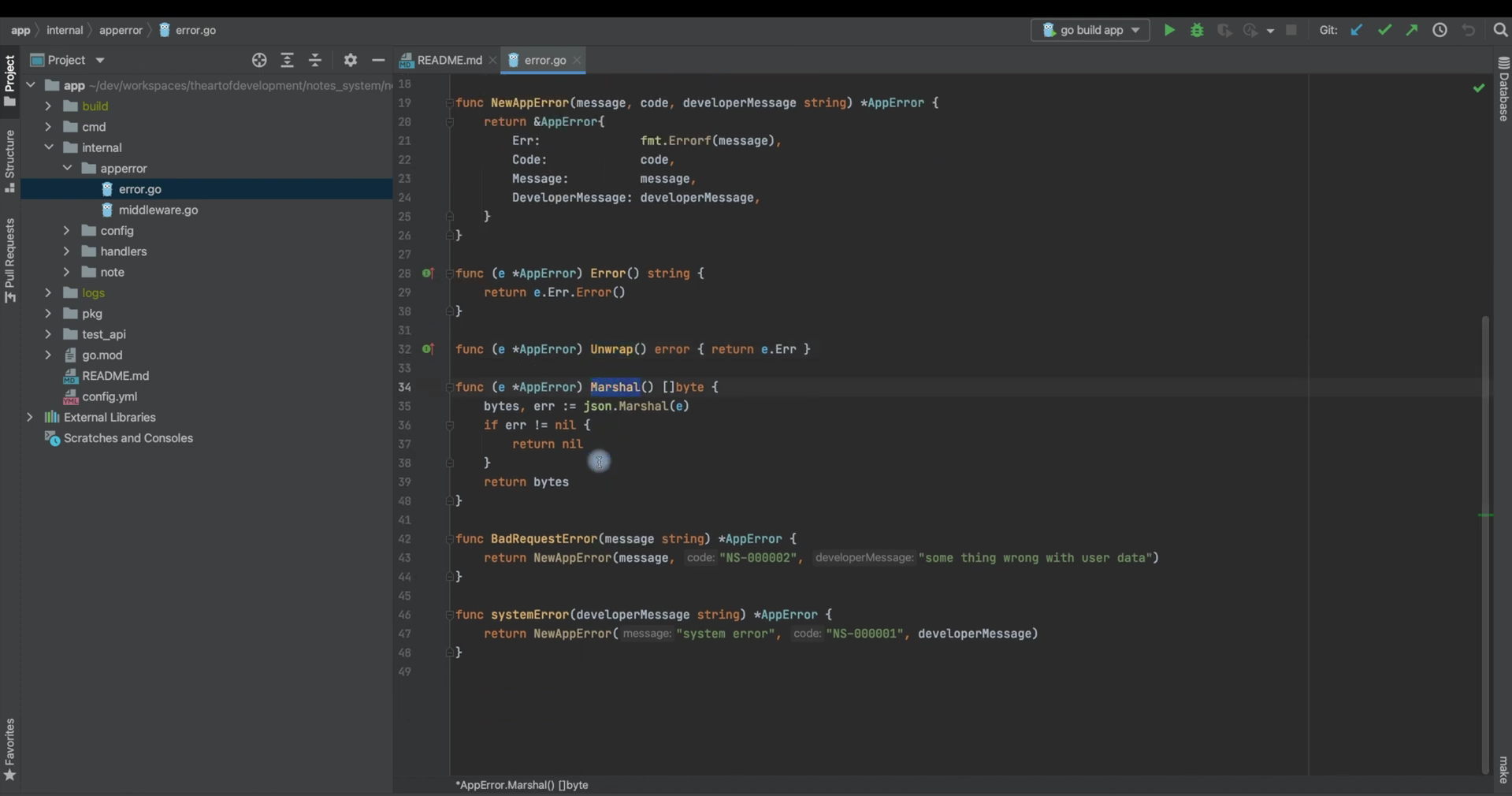Screen dimensions: 1512x796
Task: Open middleware.go in project tree
Action: pyautogui.click(x=158, y=210)
